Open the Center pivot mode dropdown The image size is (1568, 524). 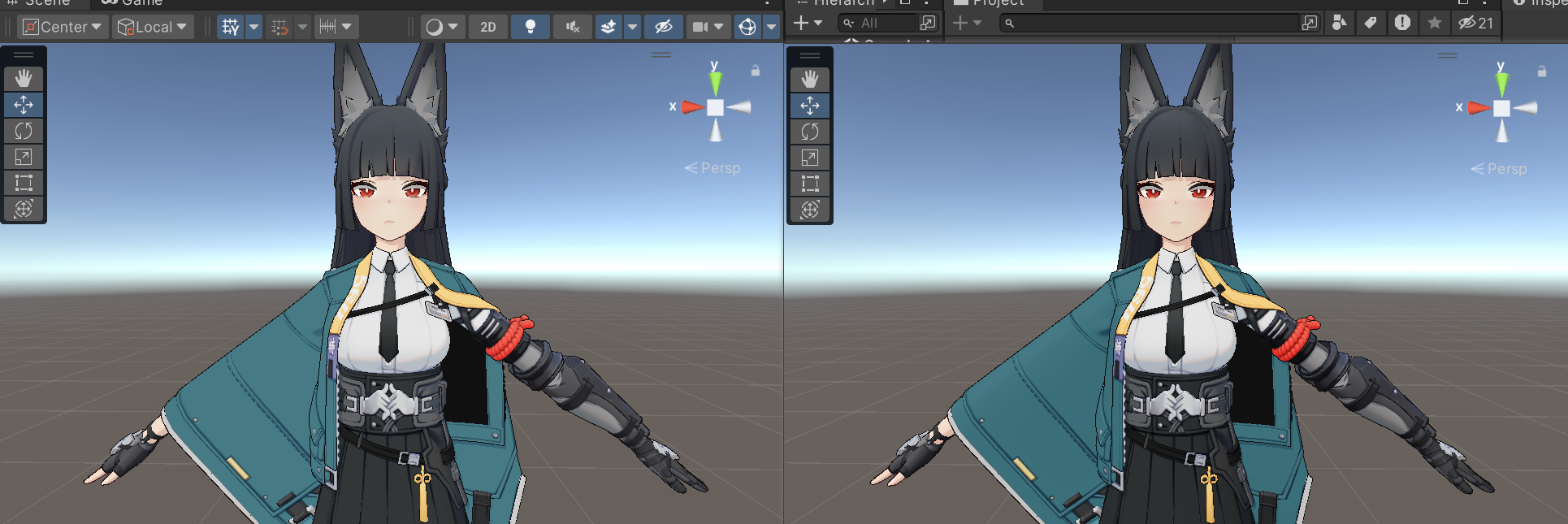click(x=63, y=27)
